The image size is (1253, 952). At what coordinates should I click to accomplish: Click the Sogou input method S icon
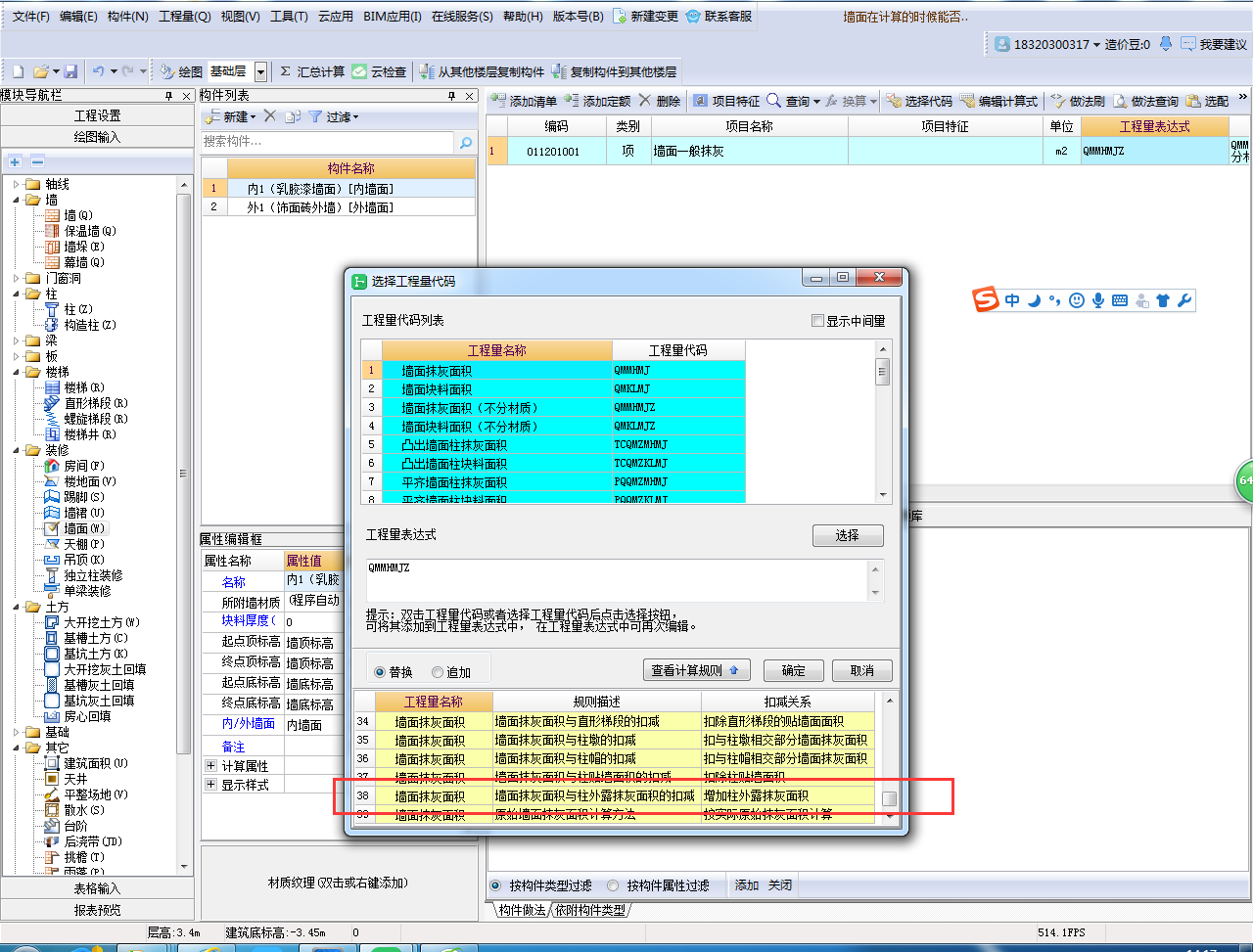[986, 299]
